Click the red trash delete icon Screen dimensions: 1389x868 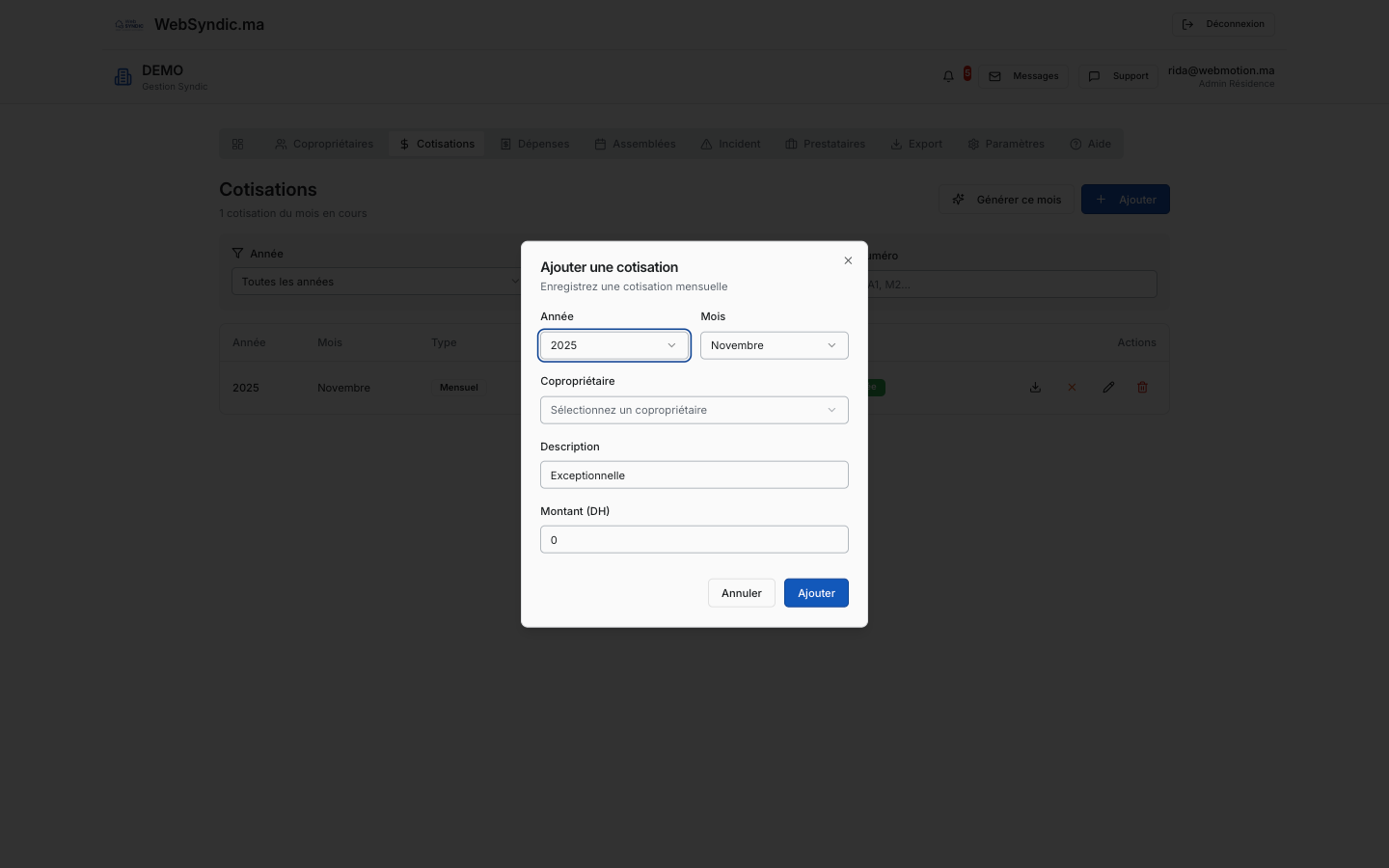coord(1142,388)
